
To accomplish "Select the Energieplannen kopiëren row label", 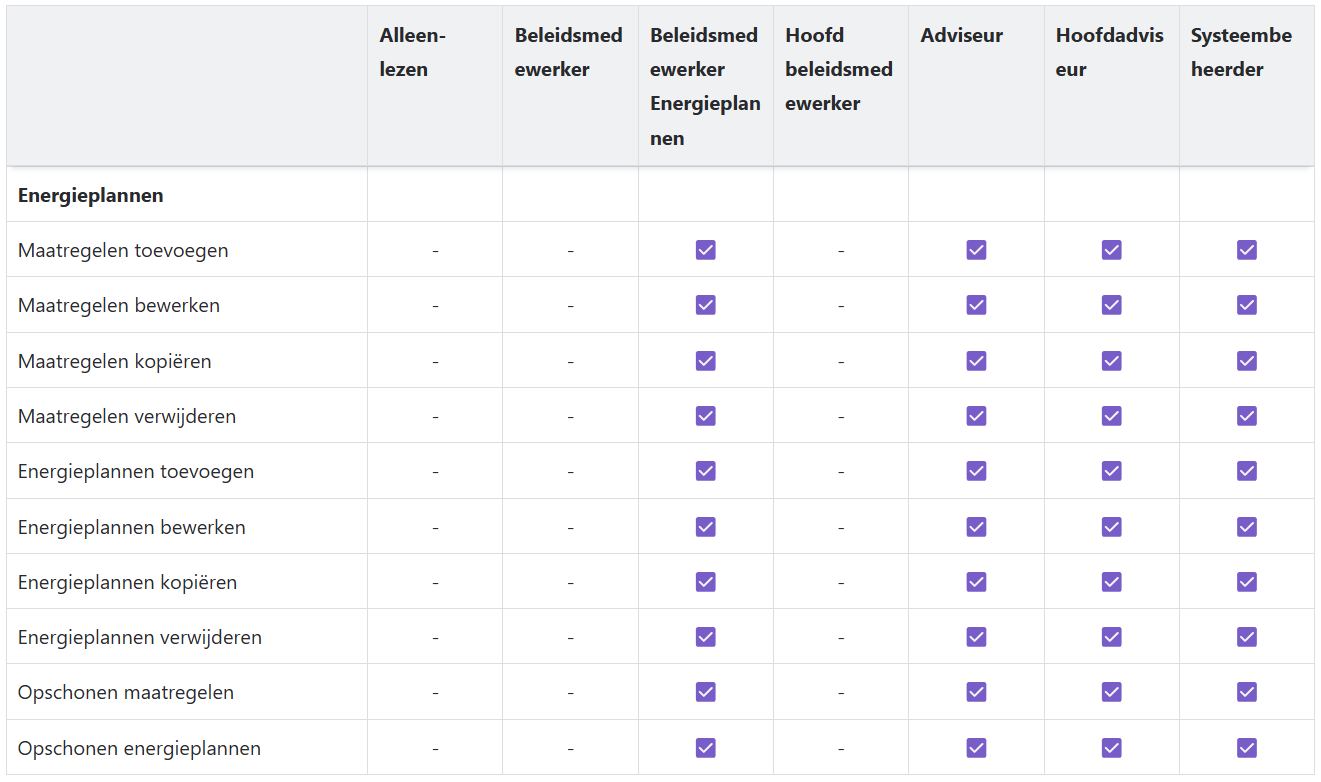I will (128, 582).
